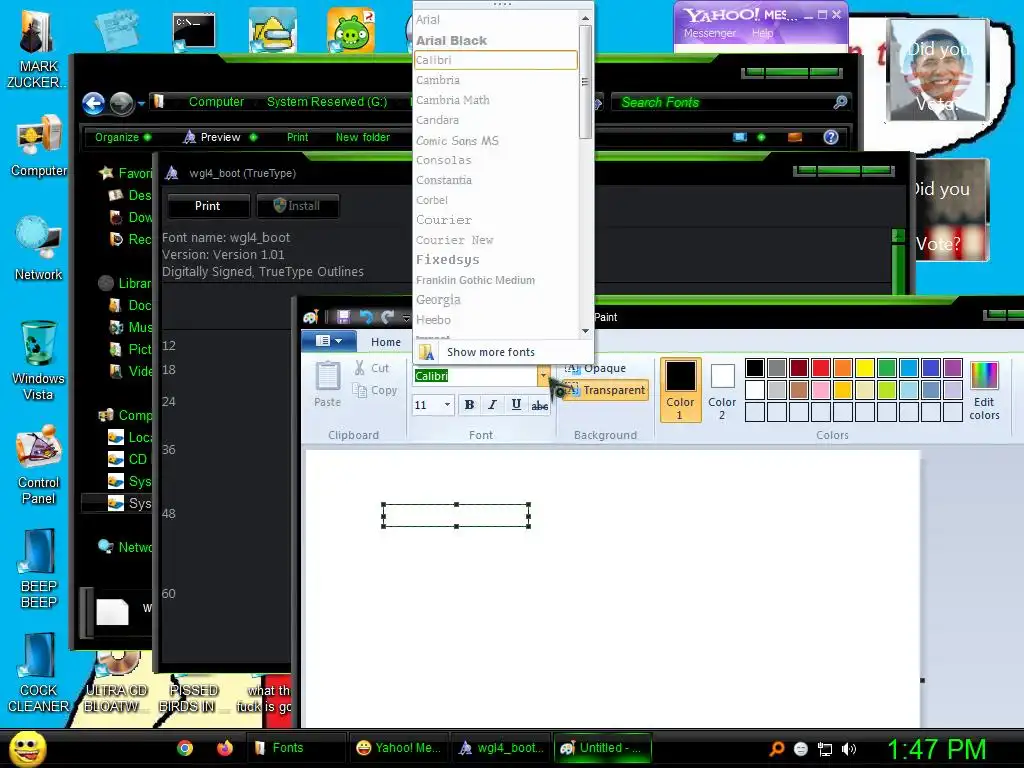Select the Computer desktop icon
The width and height of the screenshot is (1024, 768).
pos(39,146)
